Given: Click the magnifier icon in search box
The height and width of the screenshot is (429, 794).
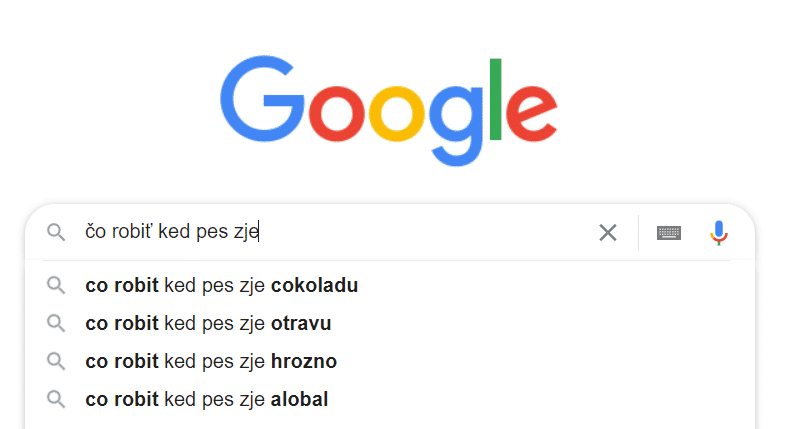Looking at the screenshot, I should (56, 232).
